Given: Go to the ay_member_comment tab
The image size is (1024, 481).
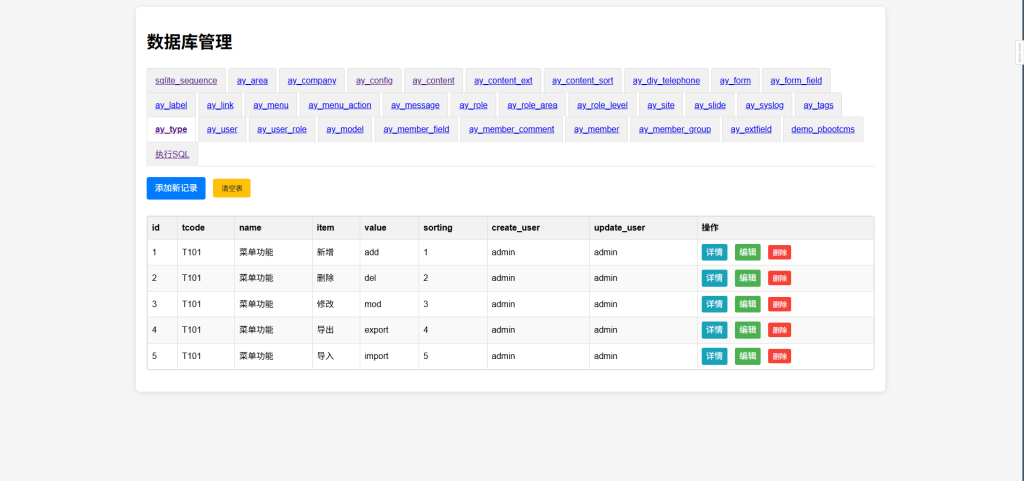Looking at the screenshot, I should coord(511,129).
